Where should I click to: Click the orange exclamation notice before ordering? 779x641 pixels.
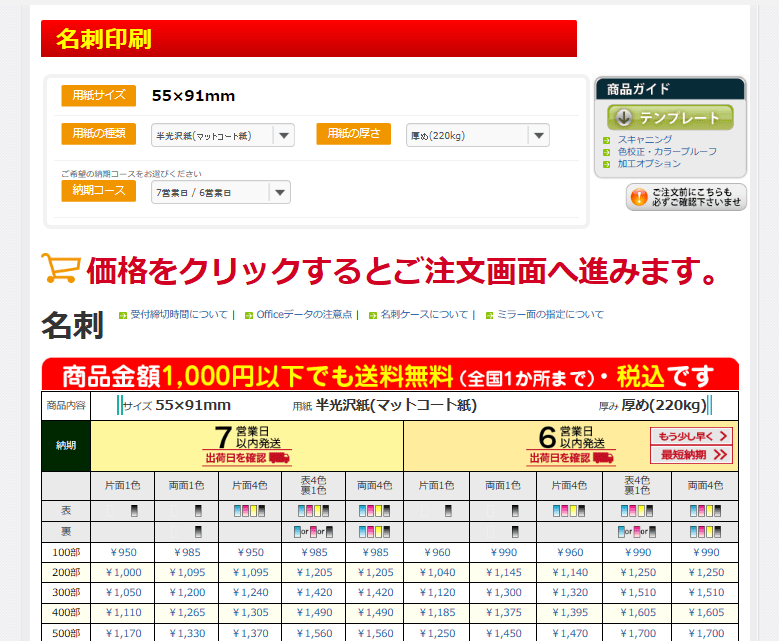pyautogui.click(x=686, y=197)
